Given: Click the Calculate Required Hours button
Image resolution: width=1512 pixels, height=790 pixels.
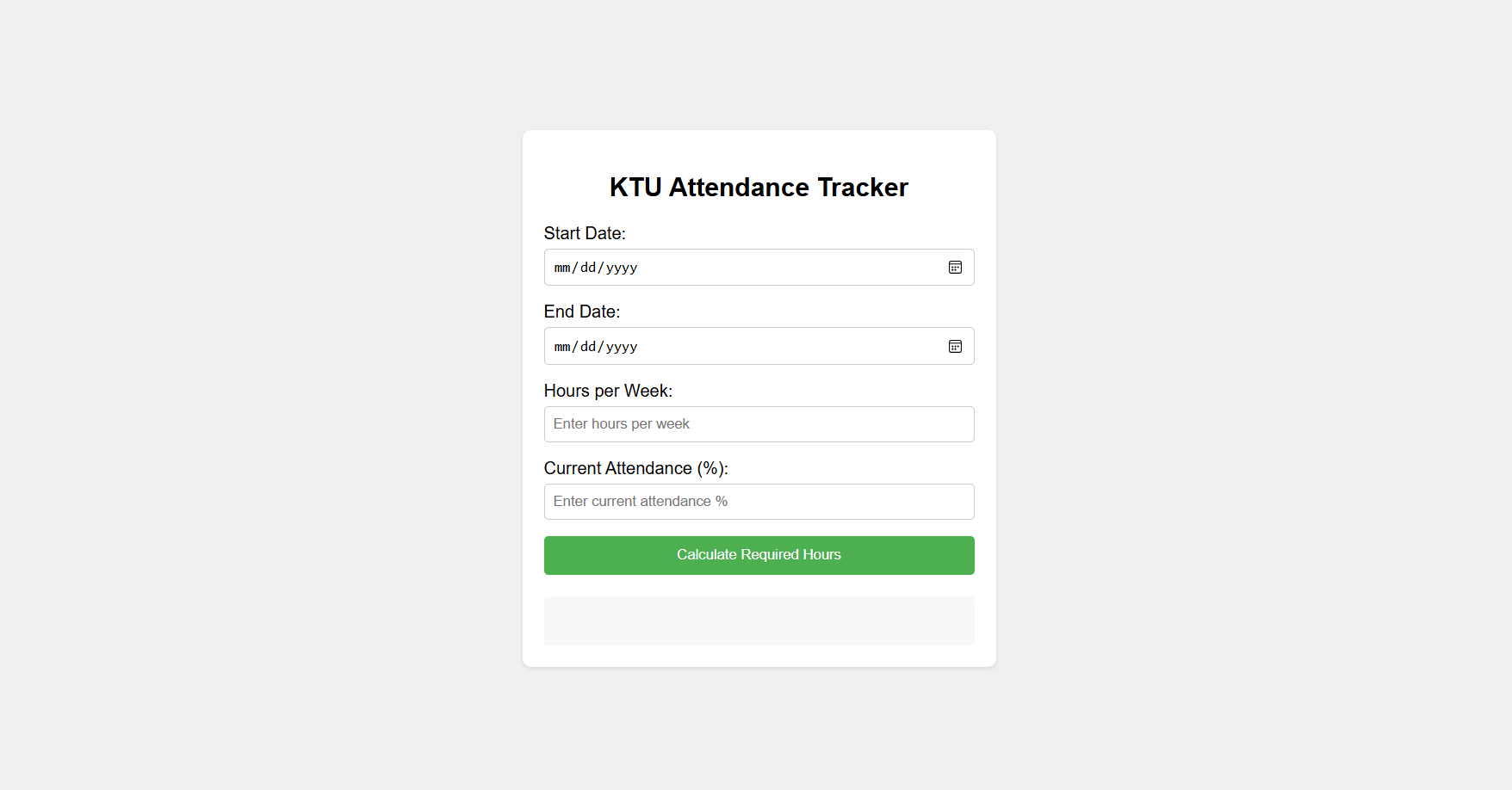Looking at the screenshot, I should point(759,555).
